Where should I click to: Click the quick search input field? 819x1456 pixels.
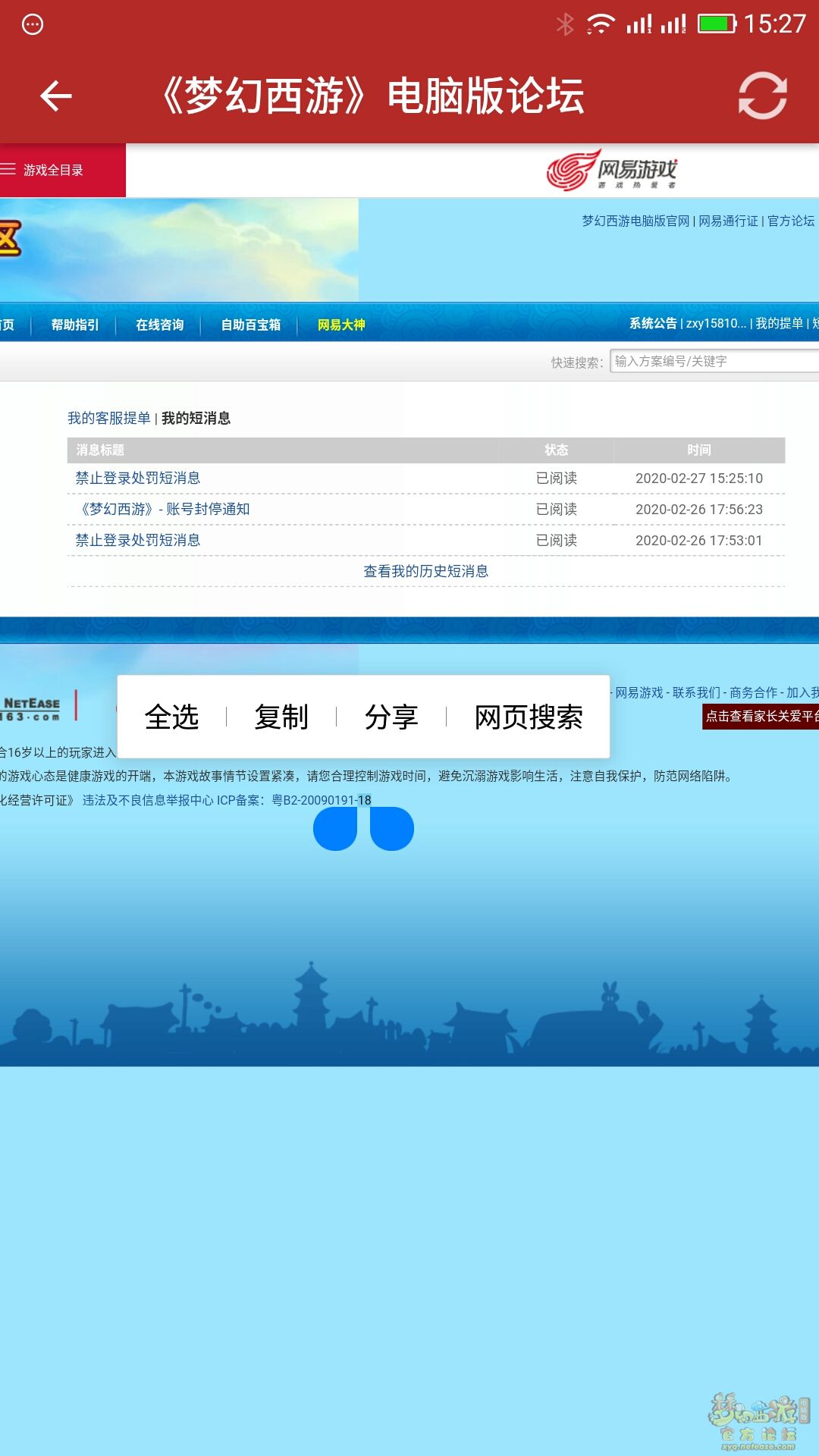click(x=714, y=361)
